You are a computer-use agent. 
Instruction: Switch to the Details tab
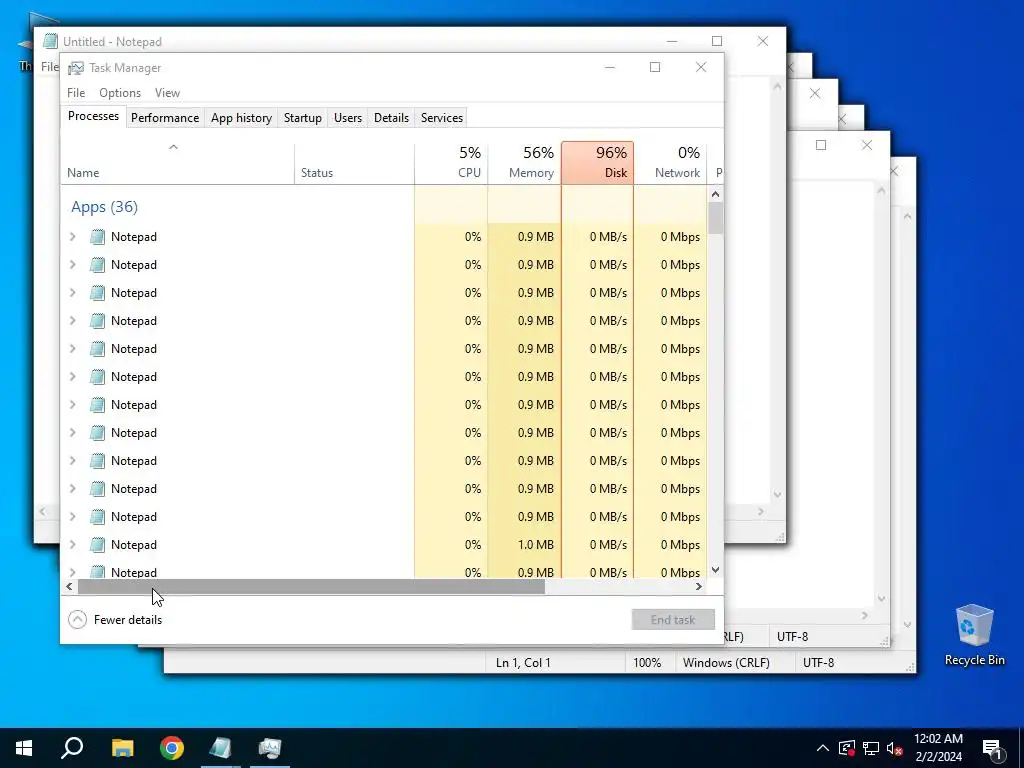coord(391,118)
